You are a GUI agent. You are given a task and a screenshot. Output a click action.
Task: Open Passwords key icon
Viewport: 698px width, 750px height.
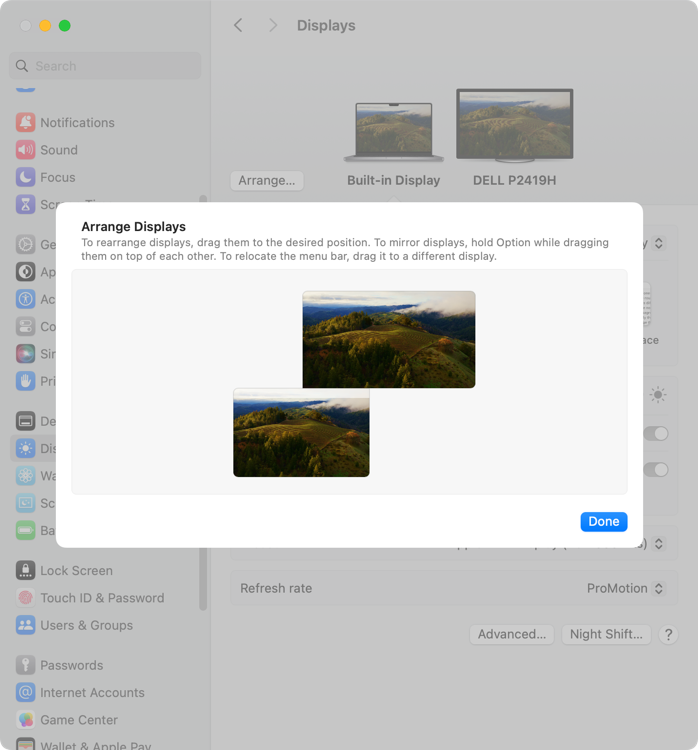(x=25, y=665)
